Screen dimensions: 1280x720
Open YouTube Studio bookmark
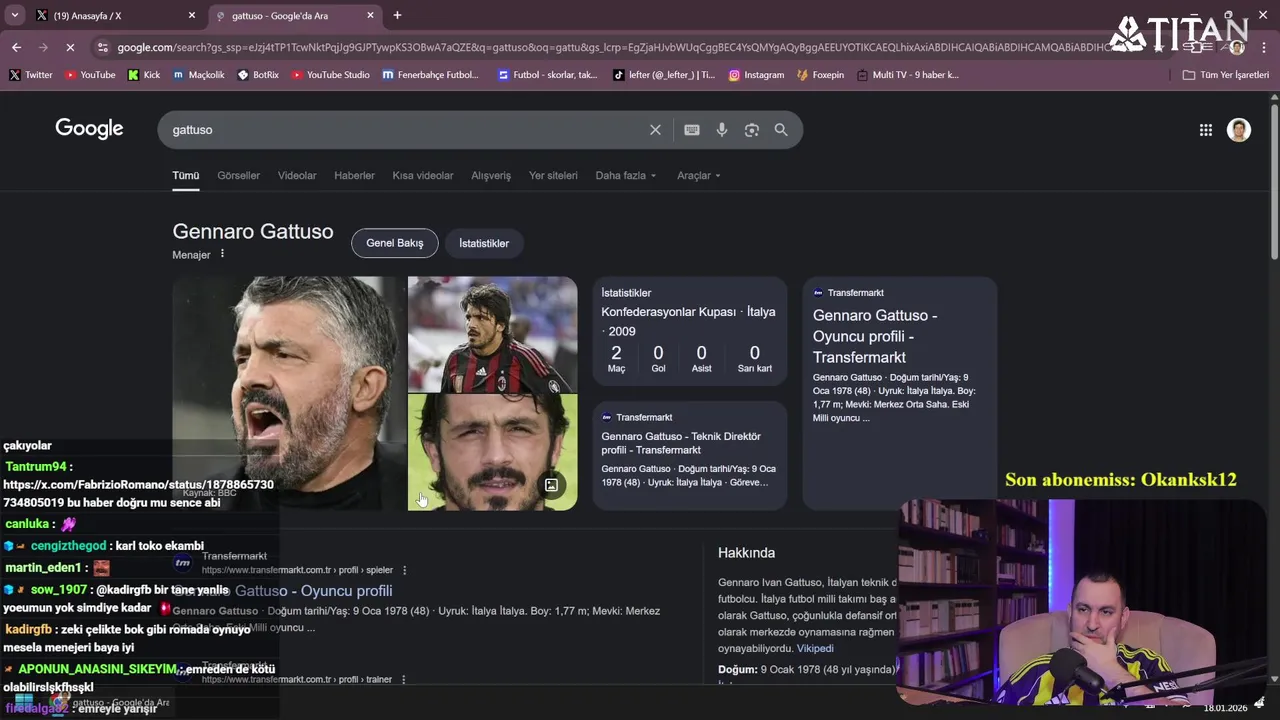pyautogui.click(x=331, y=75)
